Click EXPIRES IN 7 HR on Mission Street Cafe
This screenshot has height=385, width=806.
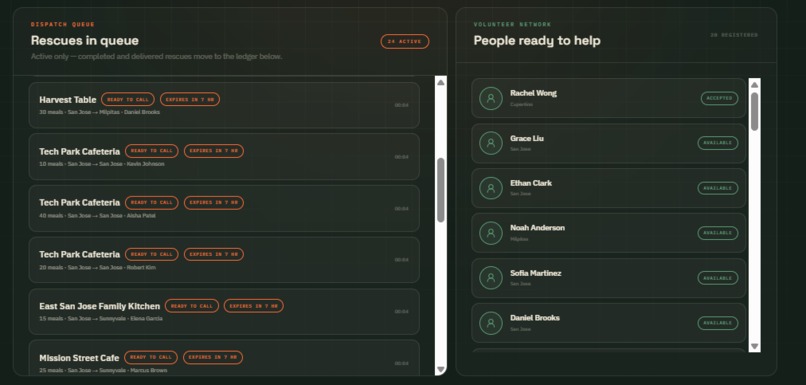pos(213,357)
